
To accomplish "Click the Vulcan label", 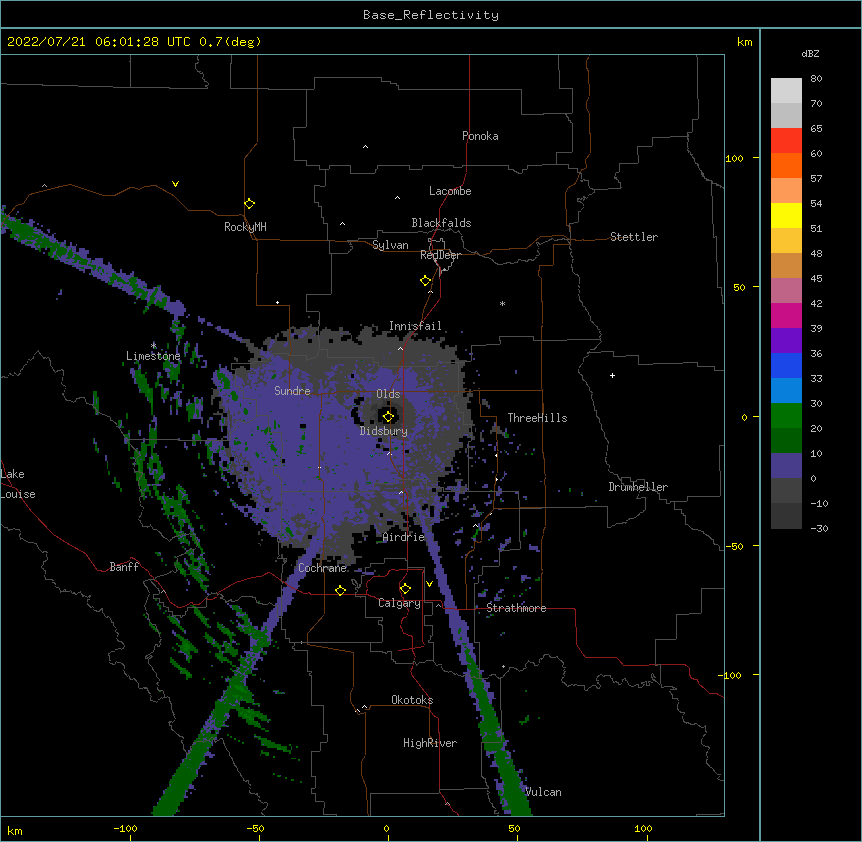I will 543,792.
